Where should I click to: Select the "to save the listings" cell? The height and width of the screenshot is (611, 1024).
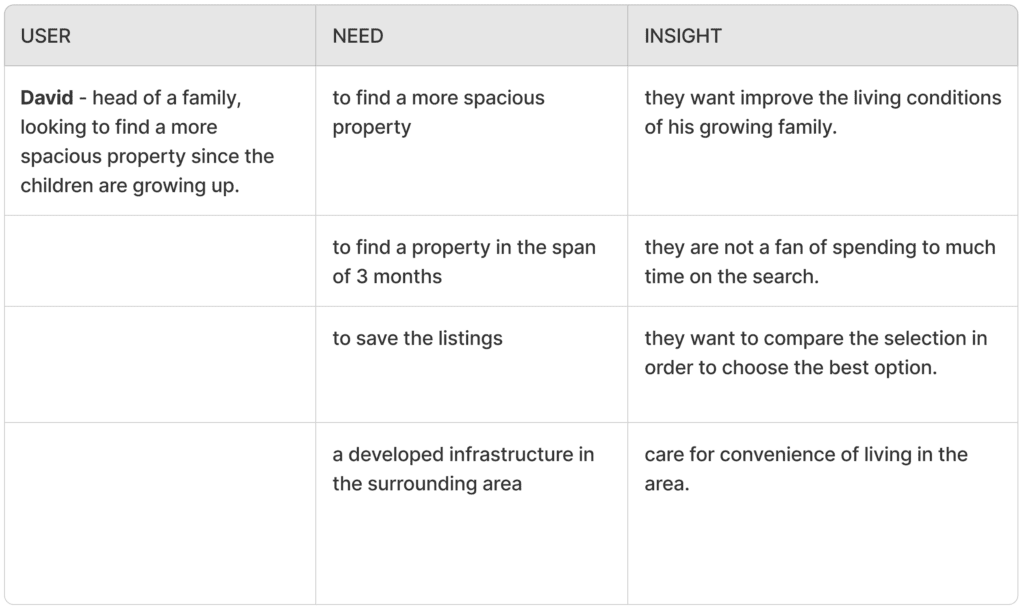tap(417, 338)
